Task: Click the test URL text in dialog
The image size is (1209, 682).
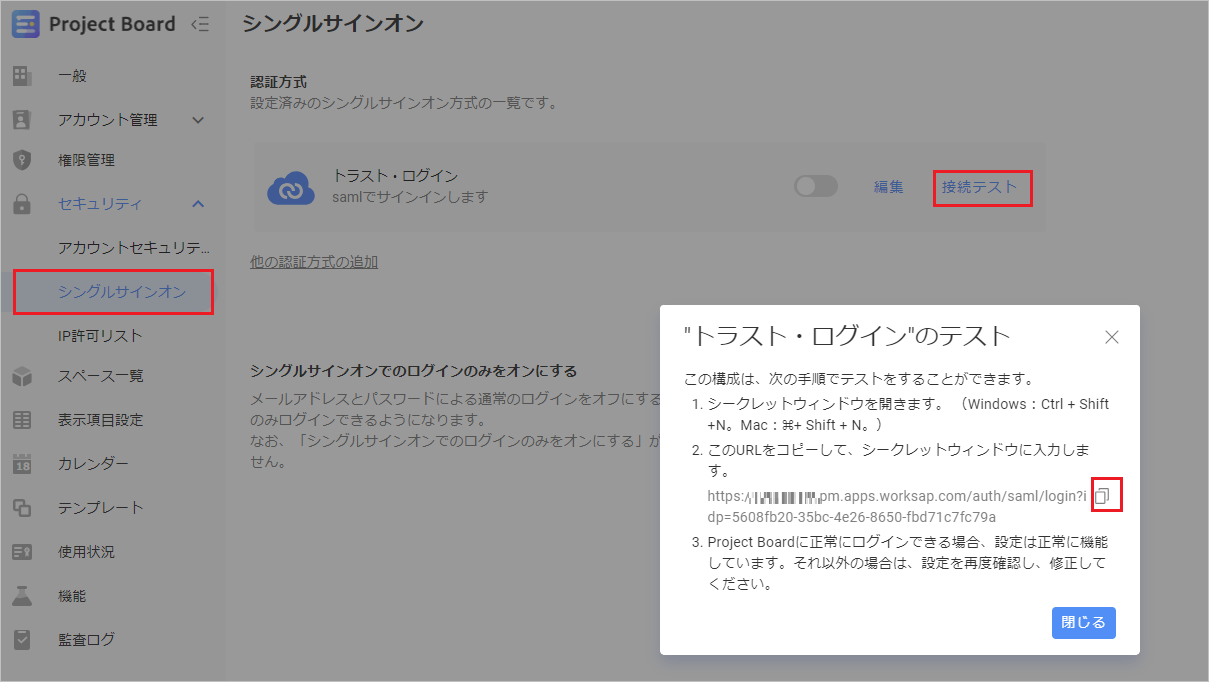Action: (x=897, y=506)
